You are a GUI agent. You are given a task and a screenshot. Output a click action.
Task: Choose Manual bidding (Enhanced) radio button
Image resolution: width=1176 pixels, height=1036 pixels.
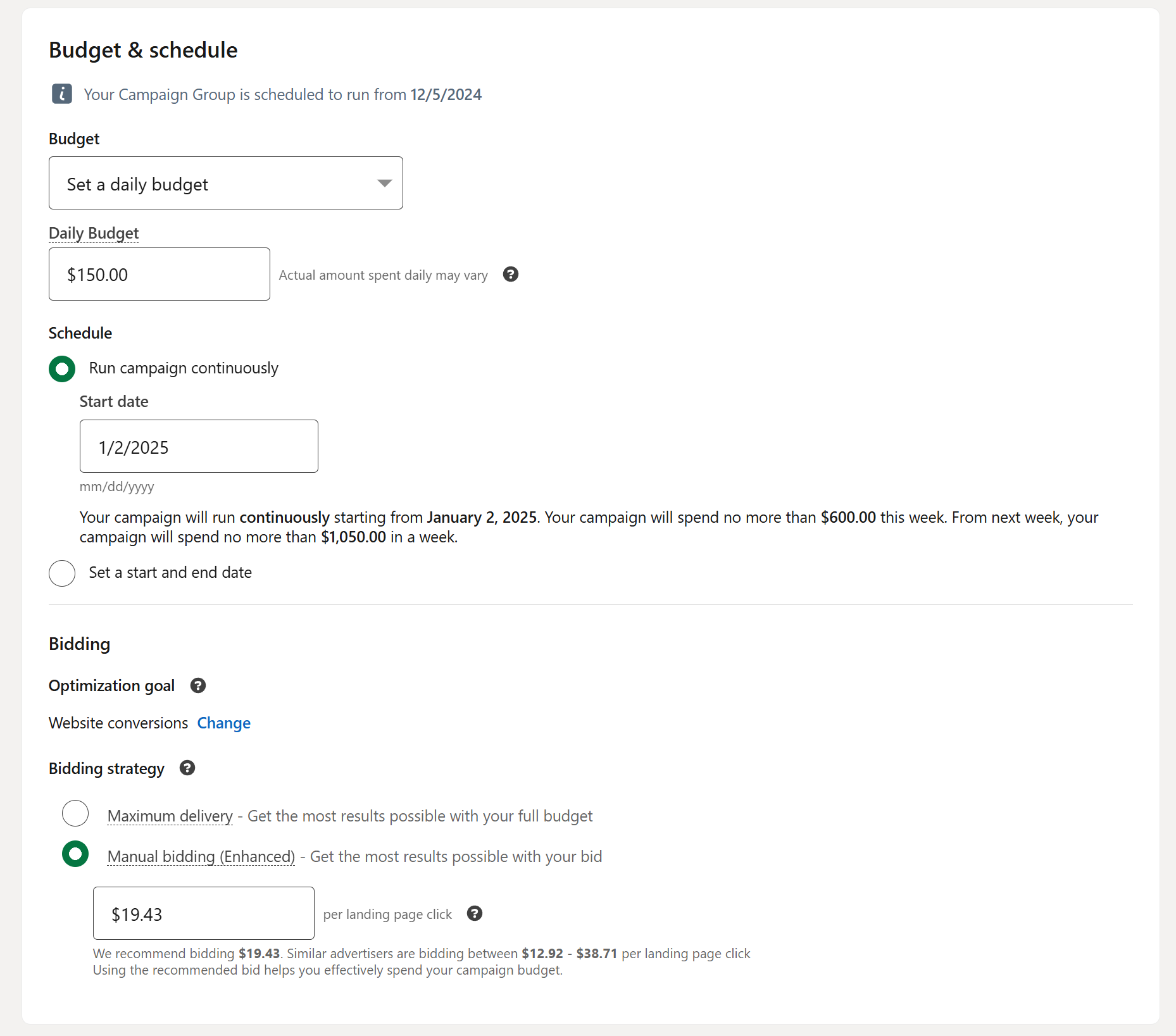(75, 854)
